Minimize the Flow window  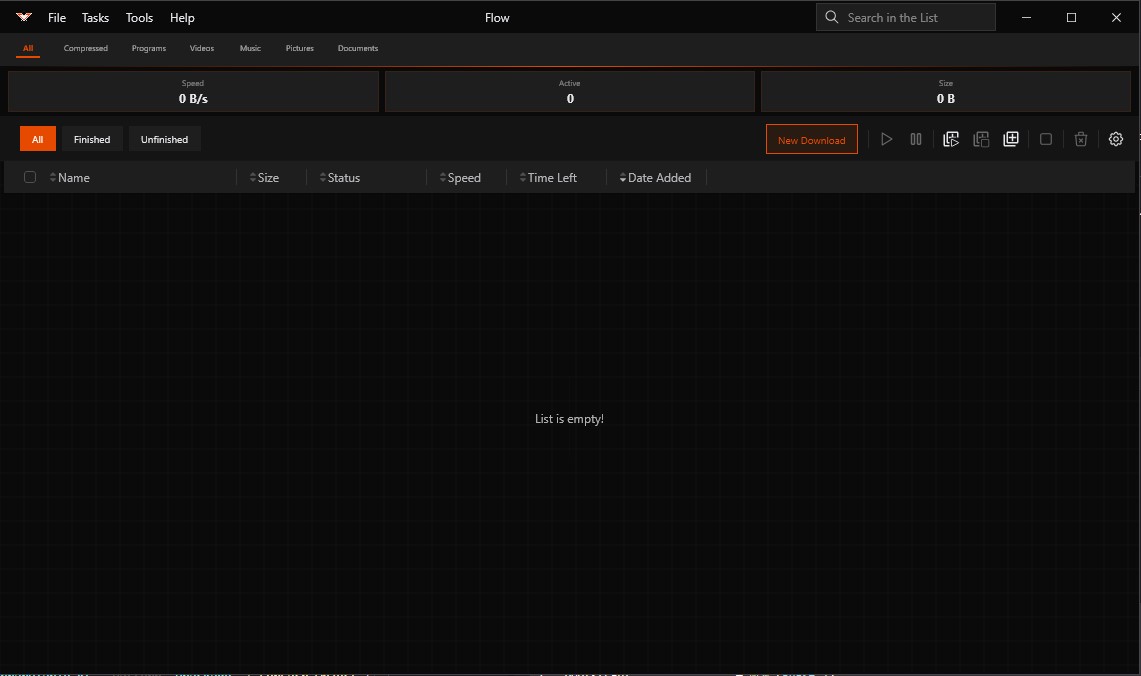pos(1026,17)
